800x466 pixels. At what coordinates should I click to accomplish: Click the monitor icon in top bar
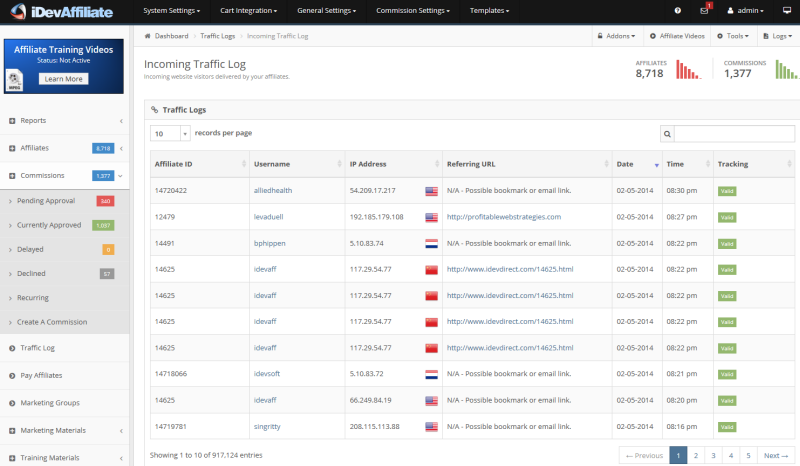787,11
